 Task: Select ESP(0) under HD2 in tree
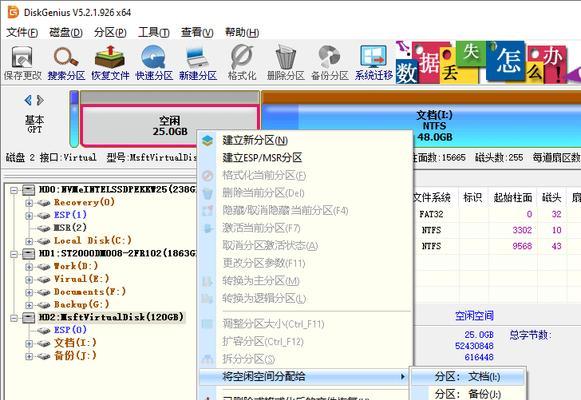pos(70,330)
